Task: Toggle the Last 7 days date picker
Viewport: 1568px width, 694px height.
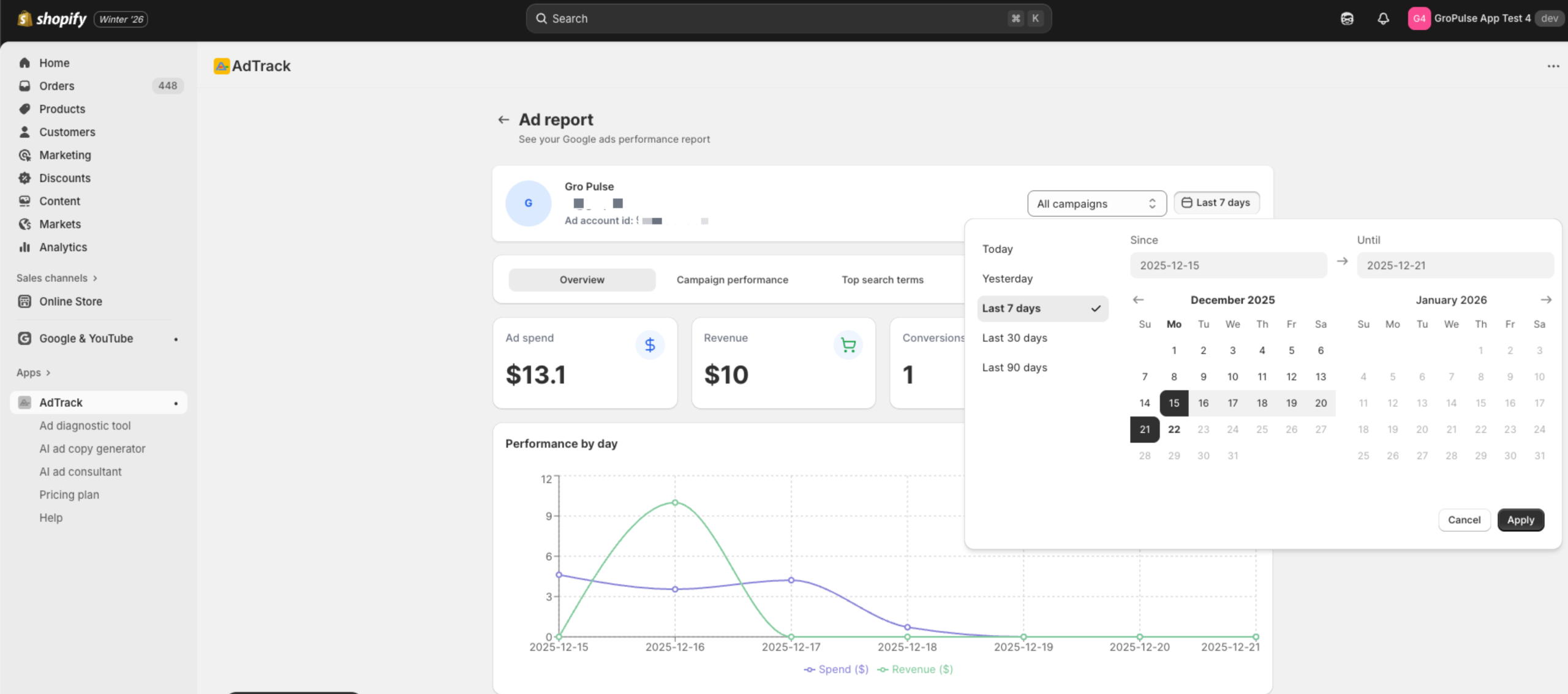Action: click(x=1216, y=203)
